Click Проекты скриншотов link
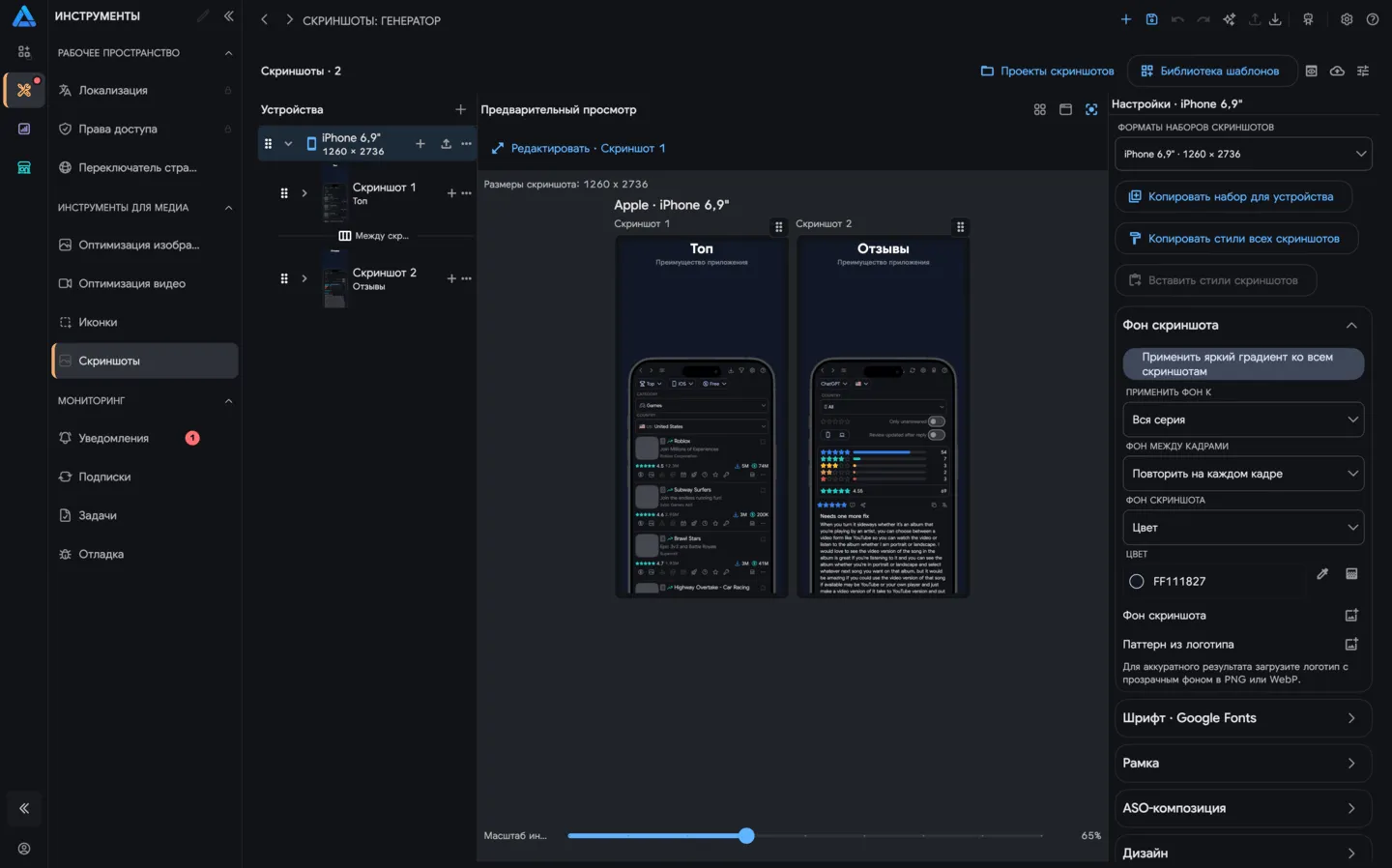The image size is (1392, 868). click(1047, 71)
